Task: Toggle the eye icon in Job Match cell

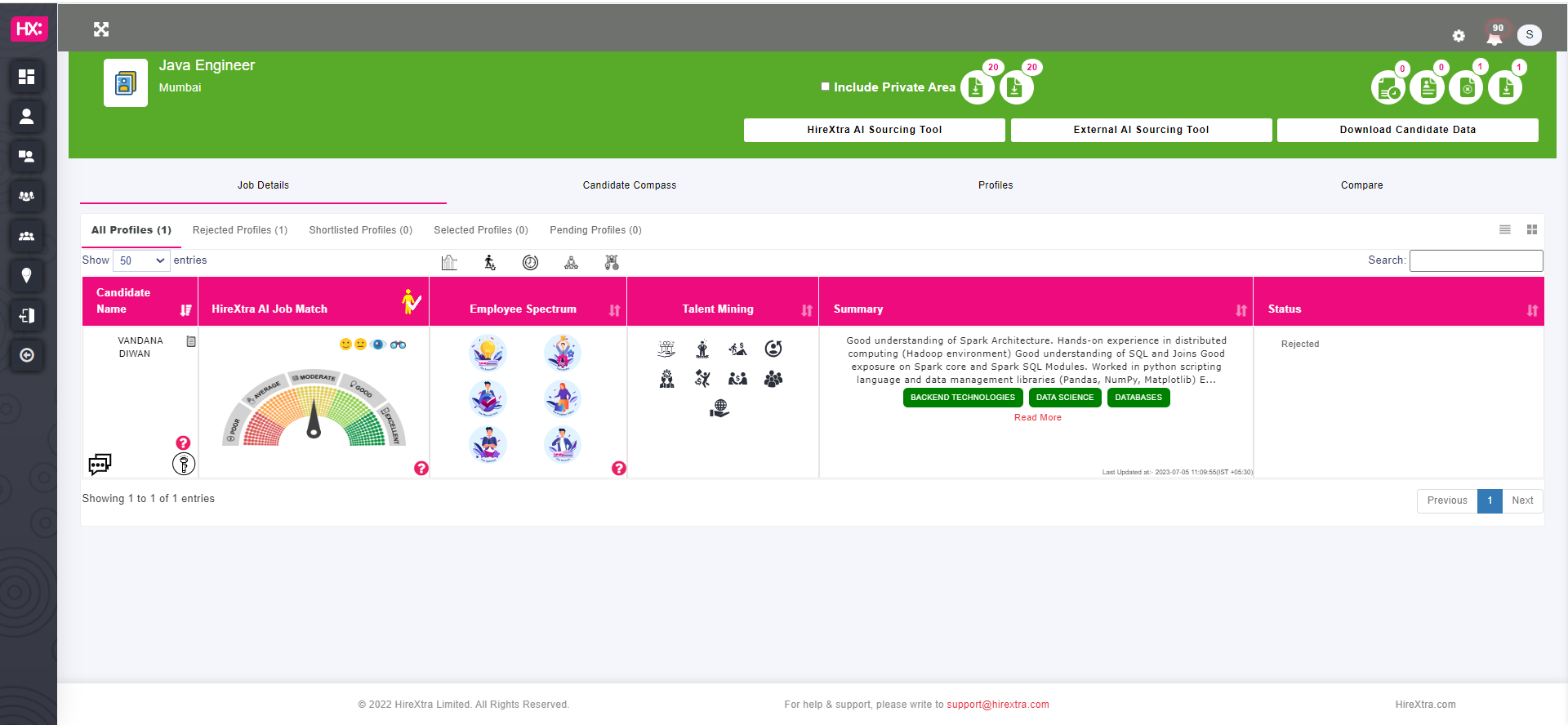Action: click(378, 345)
